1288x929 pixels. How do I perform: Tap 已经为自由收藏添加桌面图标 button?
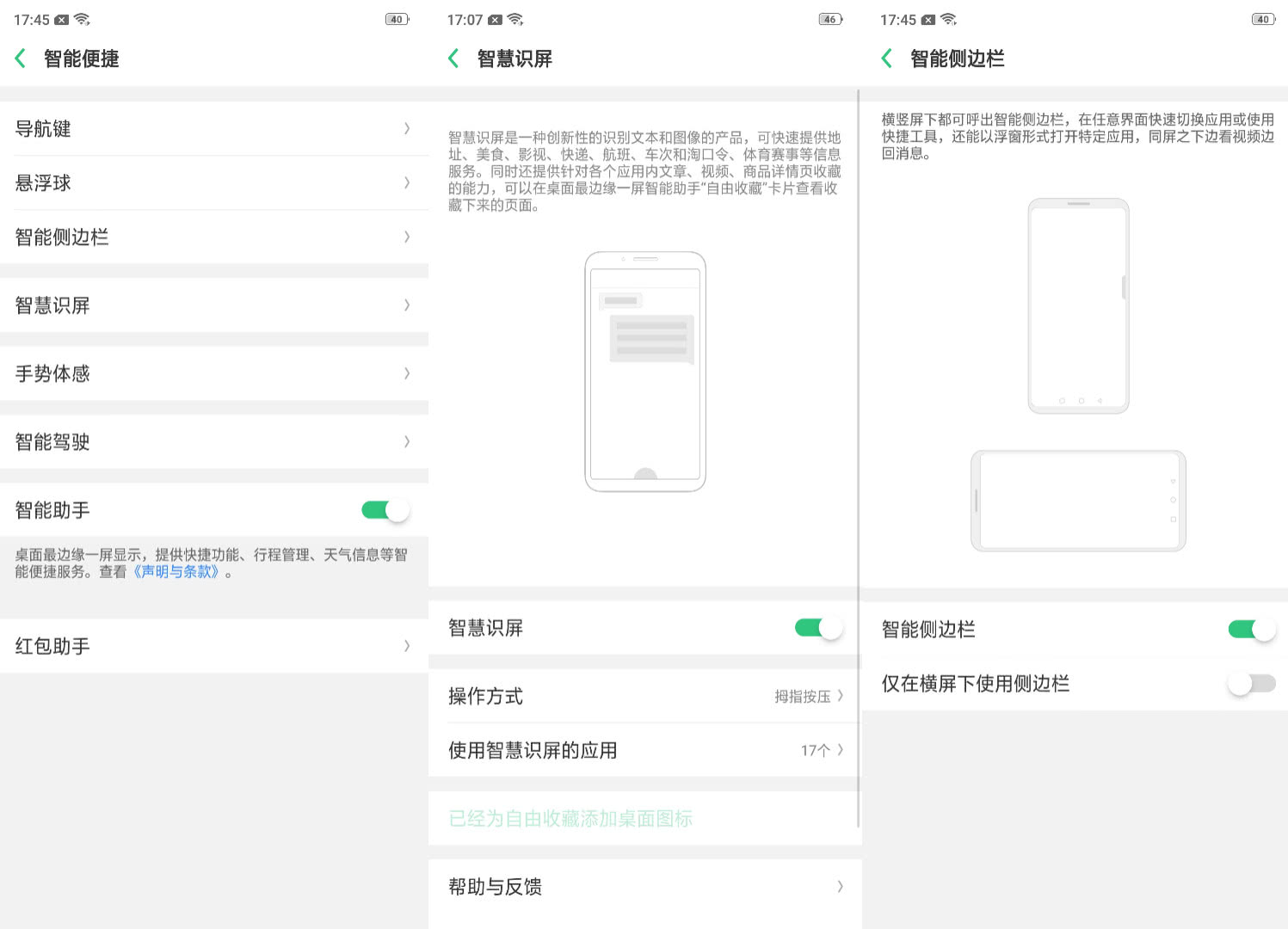tap(645, 818)
